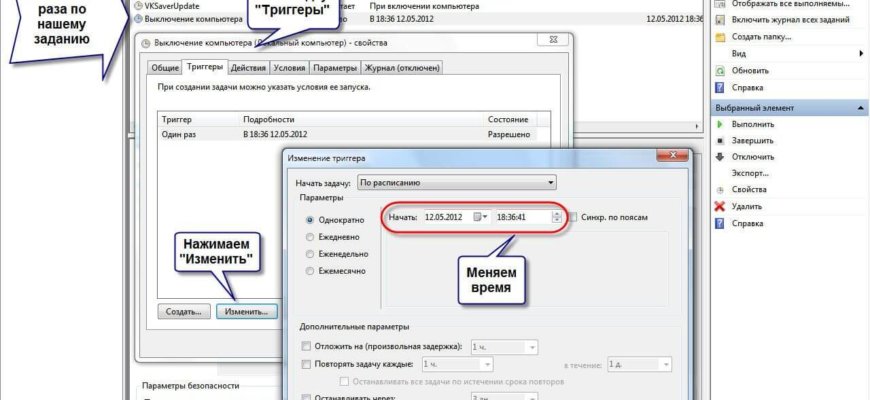870x400 pixels.
Task: Check the Останавливать через checkbox
Action: pyautogui.click(x=306, y=397)
